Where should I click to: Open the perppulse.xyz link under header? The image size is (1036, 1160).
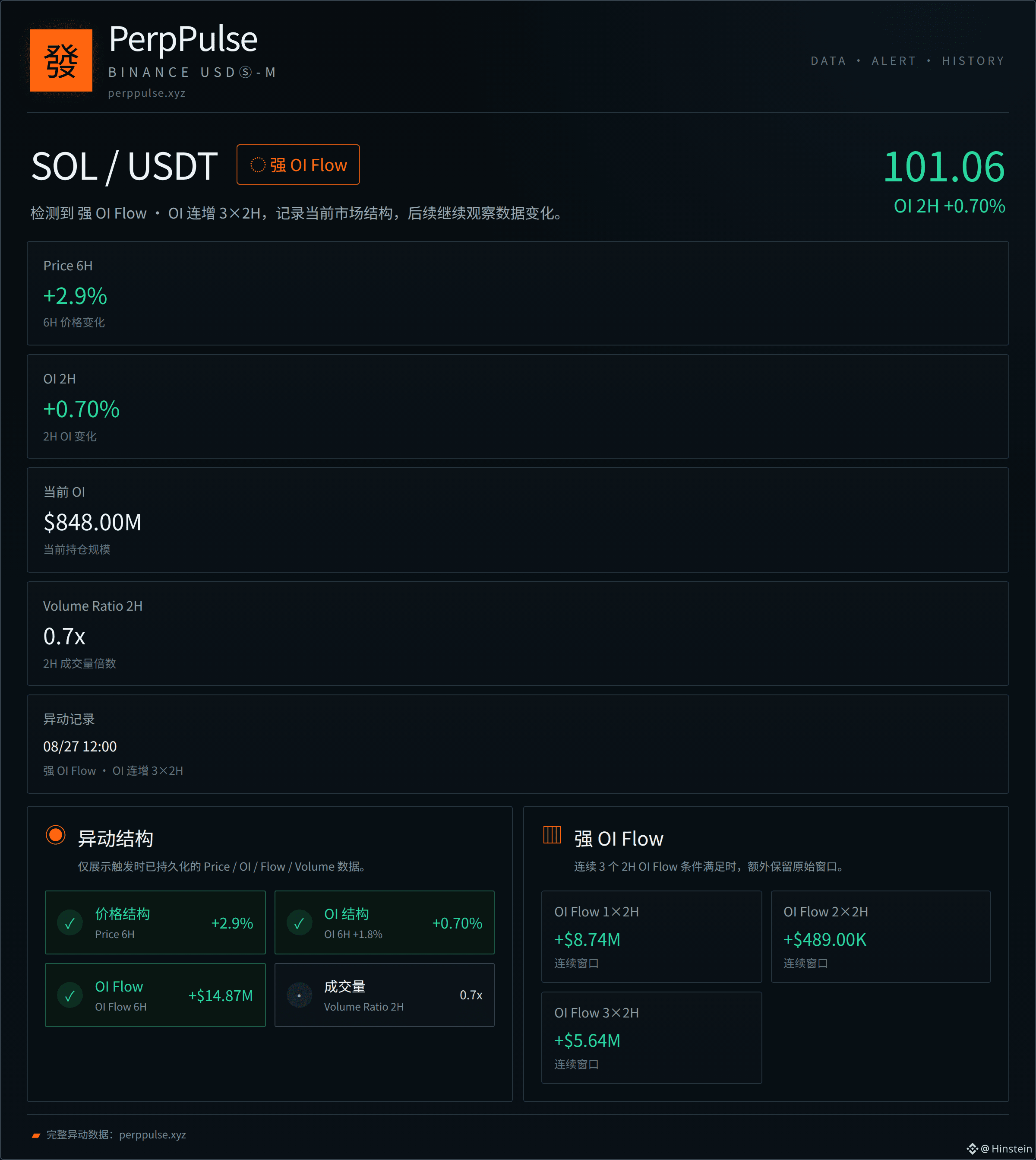147,93
